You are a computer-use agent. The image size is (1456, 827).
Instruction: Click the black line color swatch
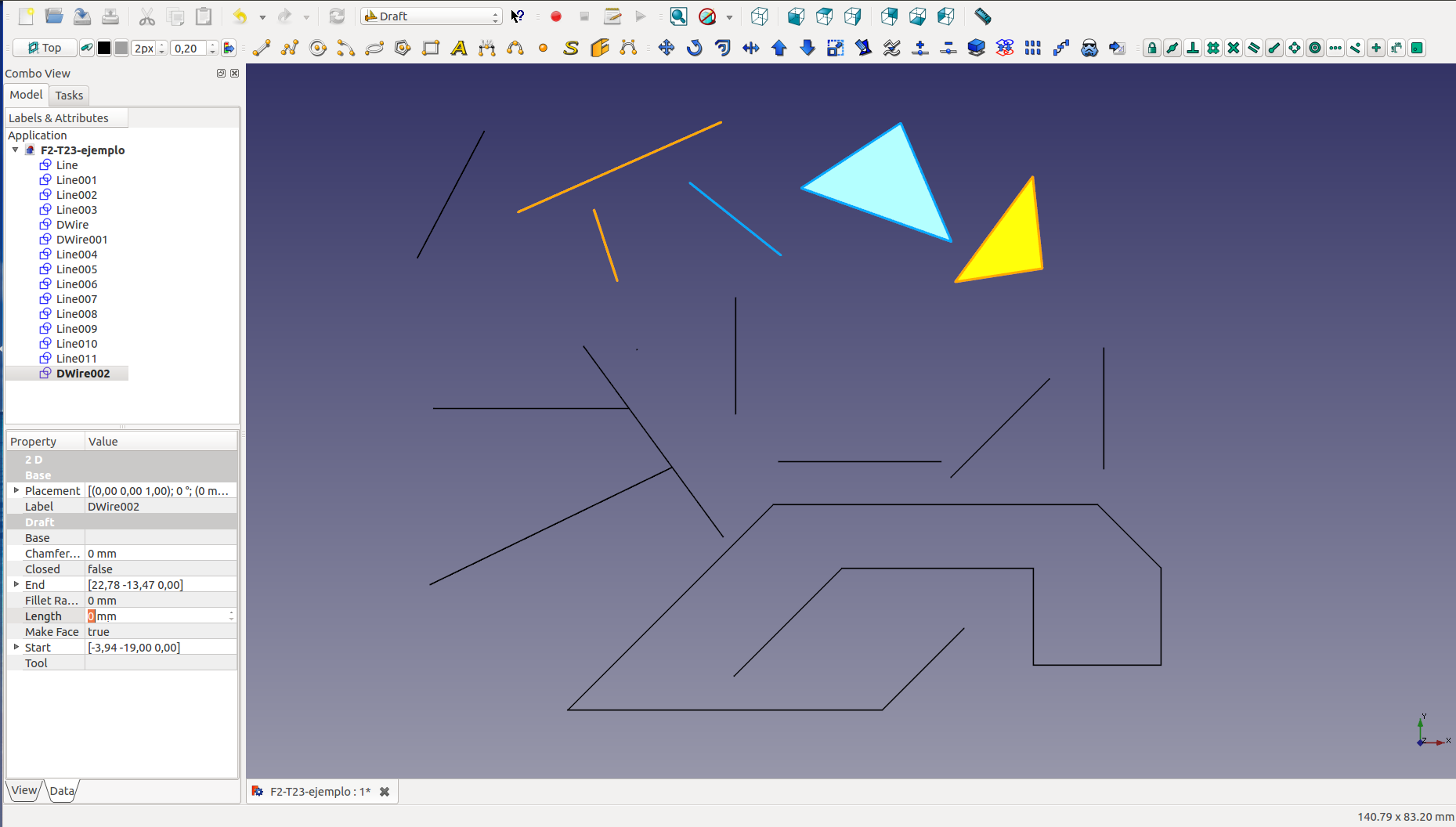(x=104, y=49)
